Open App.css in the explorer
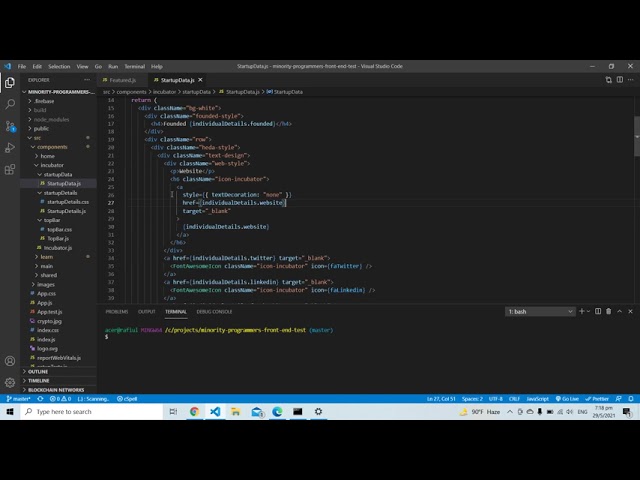The width and height of the screenshot is (640, 480). (46, 293)
